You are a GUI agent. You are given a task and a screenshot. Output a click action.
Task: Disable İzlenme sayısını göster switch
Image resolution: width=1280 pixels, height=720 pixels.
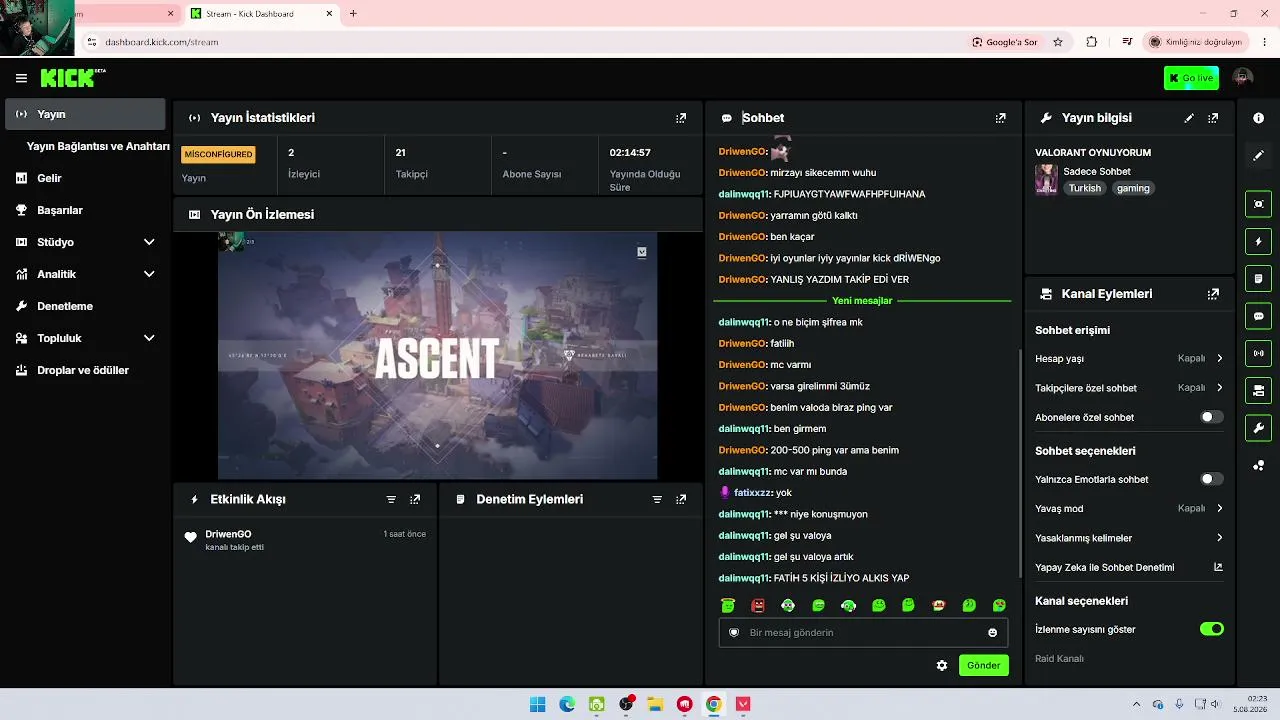(x=1211, y=629)
